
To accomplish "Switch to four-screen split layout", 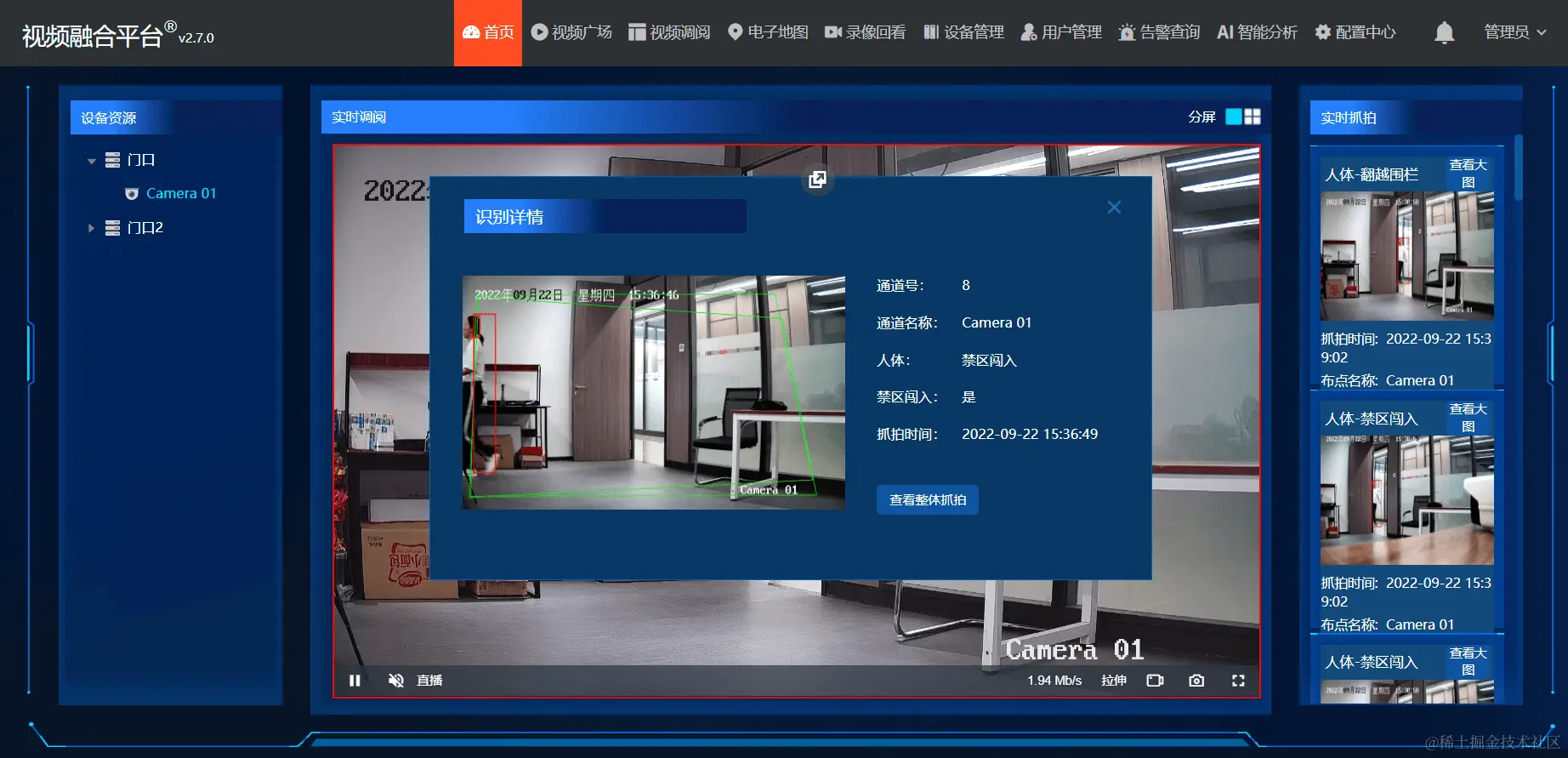I will click(1253, 117).
